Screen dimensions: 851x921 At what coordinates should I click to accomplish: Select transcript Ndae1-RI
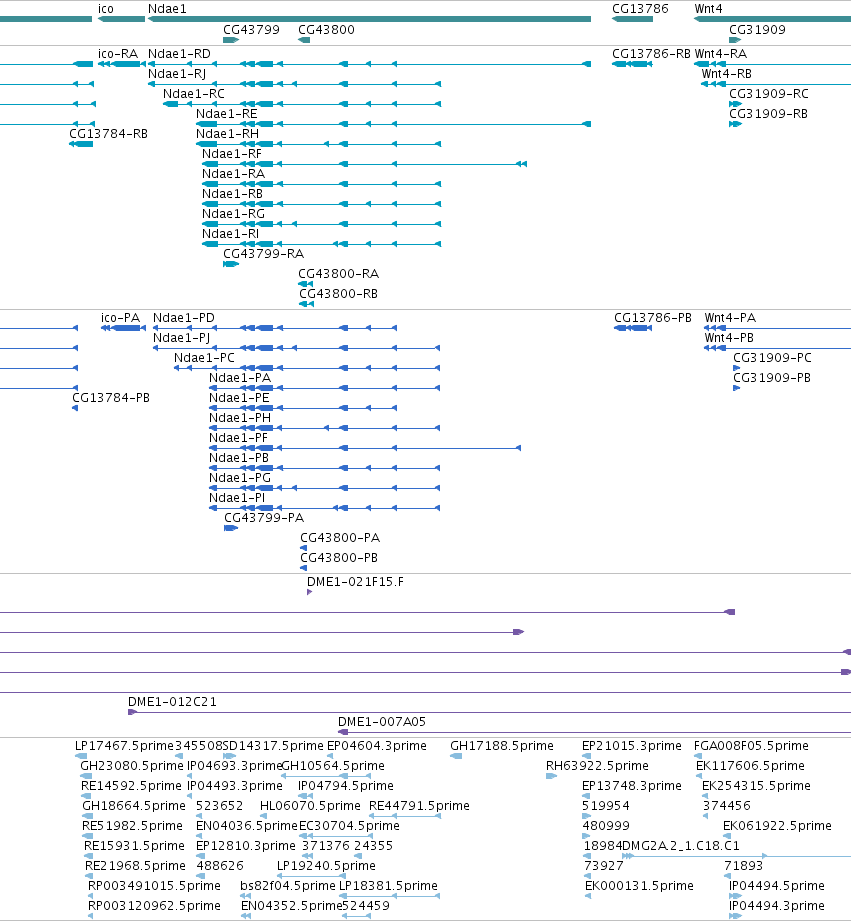pyautogui.click(x=321, y=244)
